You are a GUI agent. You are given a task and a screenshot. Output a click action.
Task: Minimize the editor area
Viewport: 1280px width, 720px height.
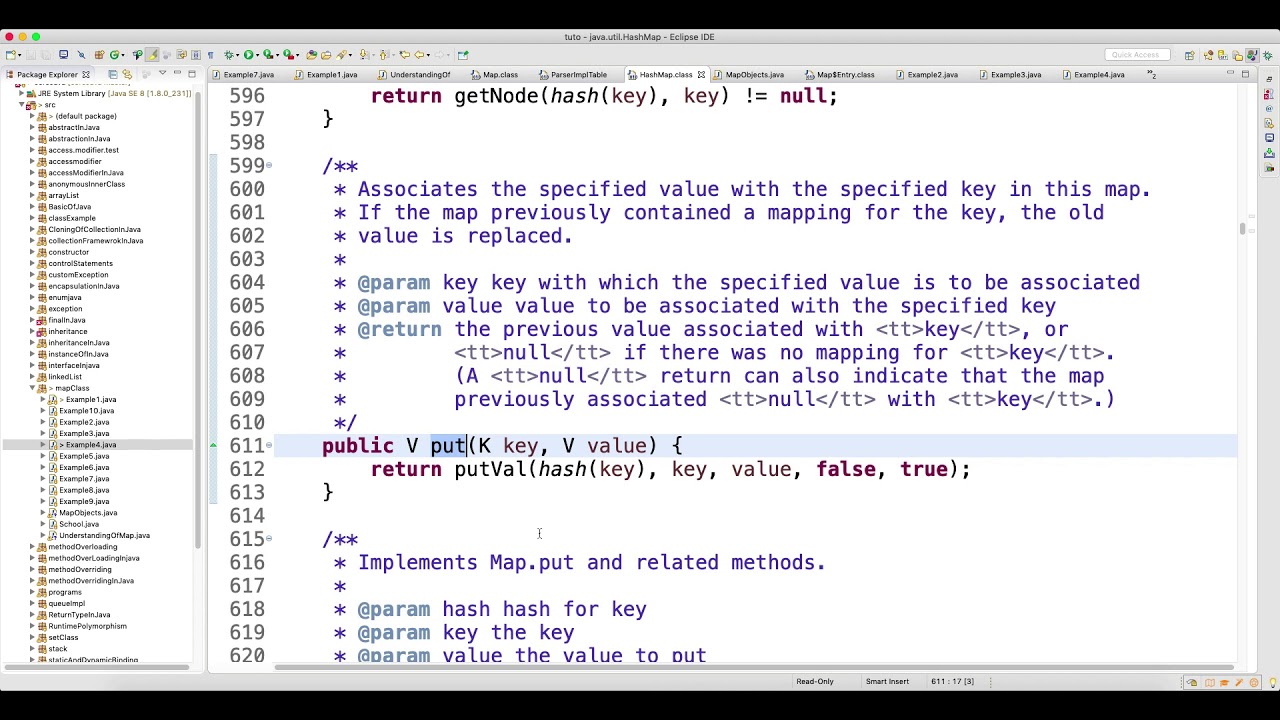pyautogui.click(x=1230, y=72)
